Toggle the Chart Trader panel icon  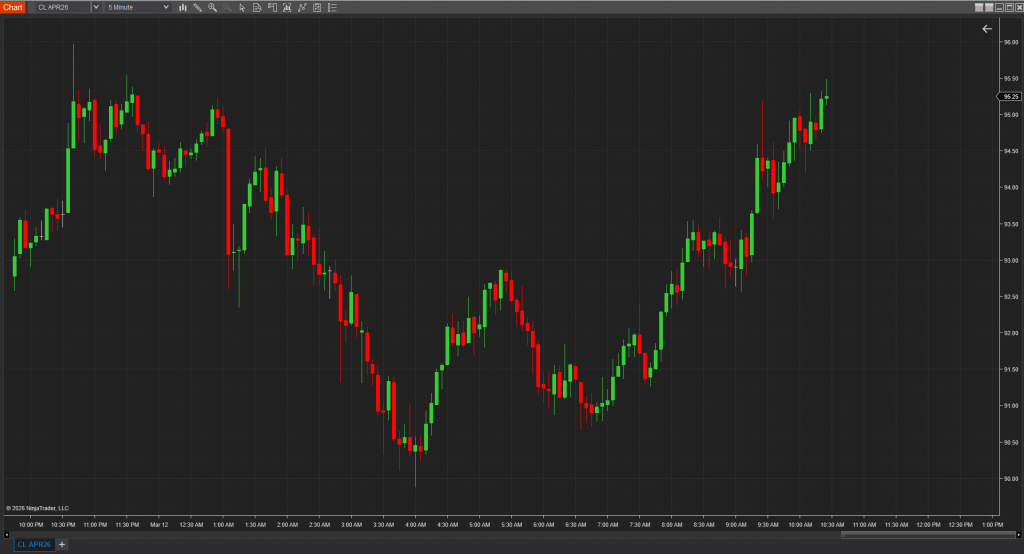[x=272, y=7]
